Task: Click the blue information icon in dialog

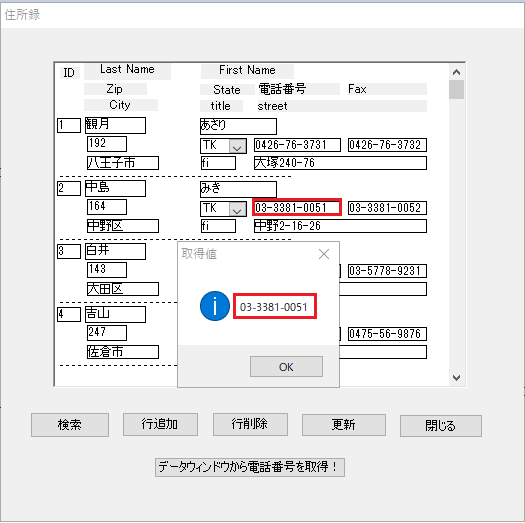Action: 215,306
